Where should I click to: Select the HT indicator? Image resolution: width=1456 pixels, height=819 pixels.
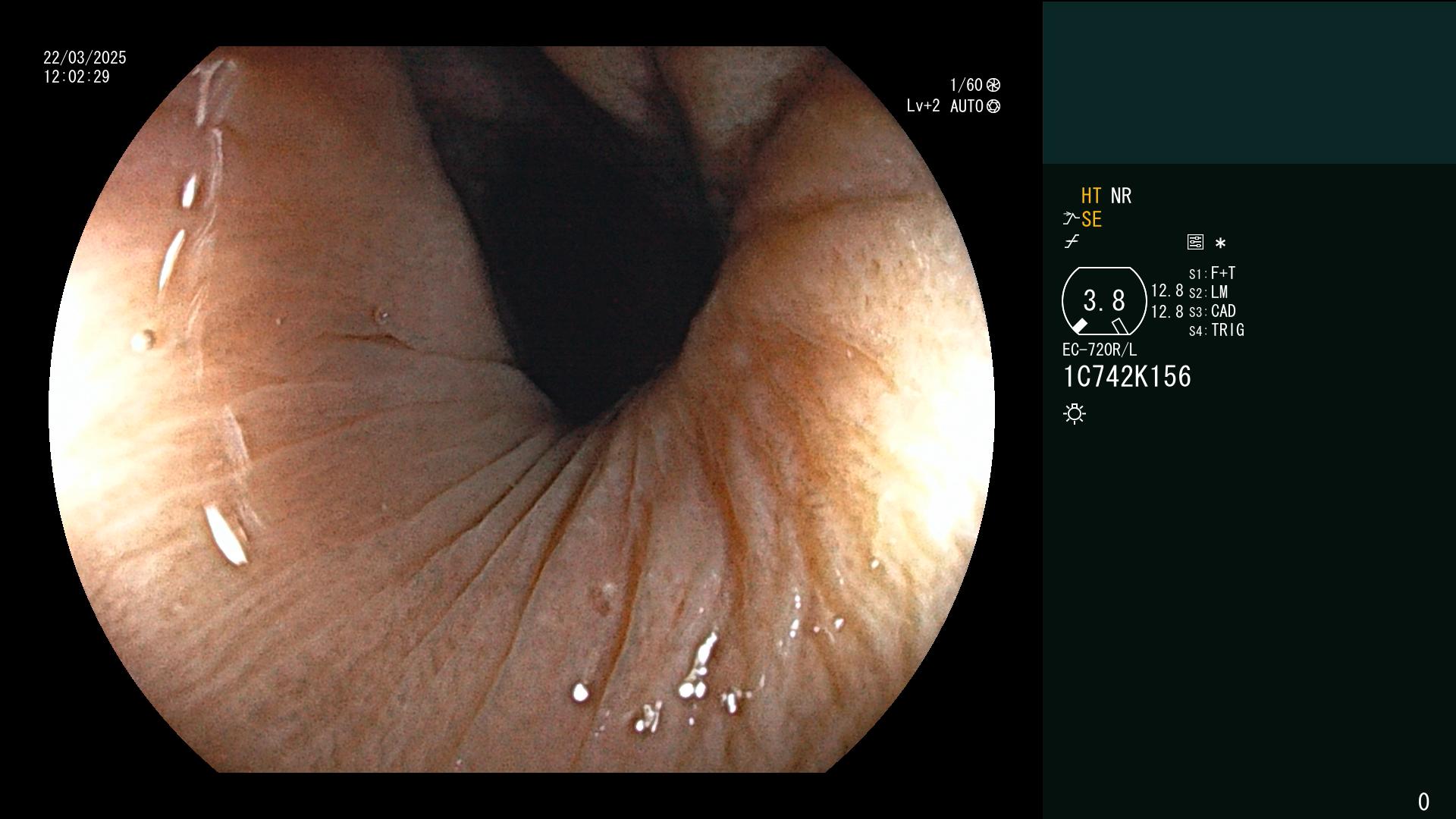point(1091,196)
